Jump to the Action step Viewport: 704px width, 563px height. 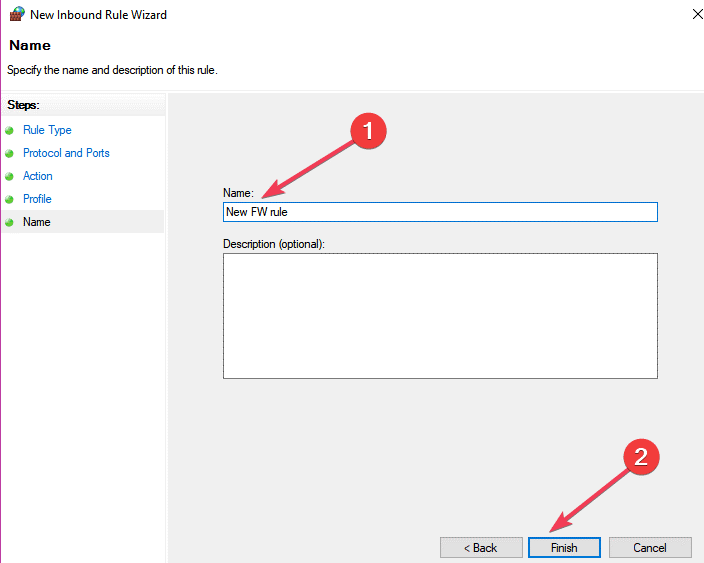[38, 176]
